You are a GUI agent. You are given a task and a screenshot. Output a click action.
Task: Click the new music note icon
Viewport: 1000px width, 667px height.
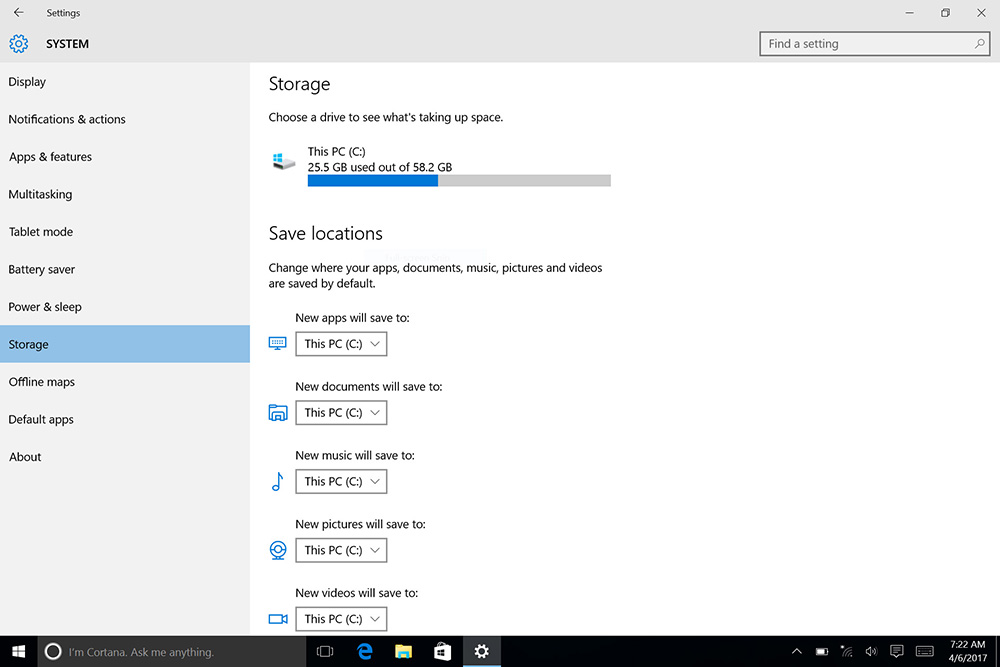pyautogui.click(x=277, y=481)
